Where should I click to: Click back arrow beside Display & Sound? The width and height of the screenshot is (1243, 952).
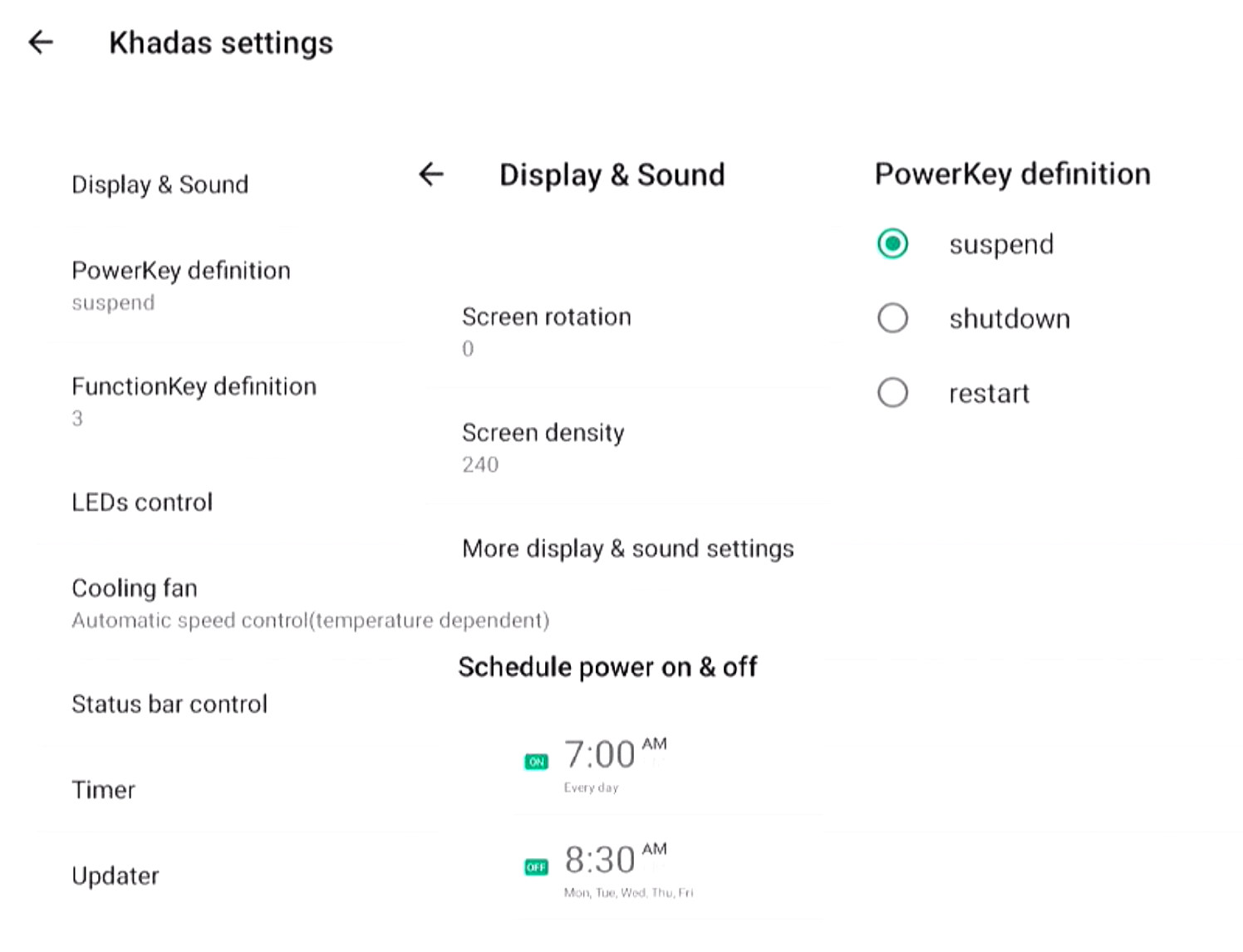431,174
